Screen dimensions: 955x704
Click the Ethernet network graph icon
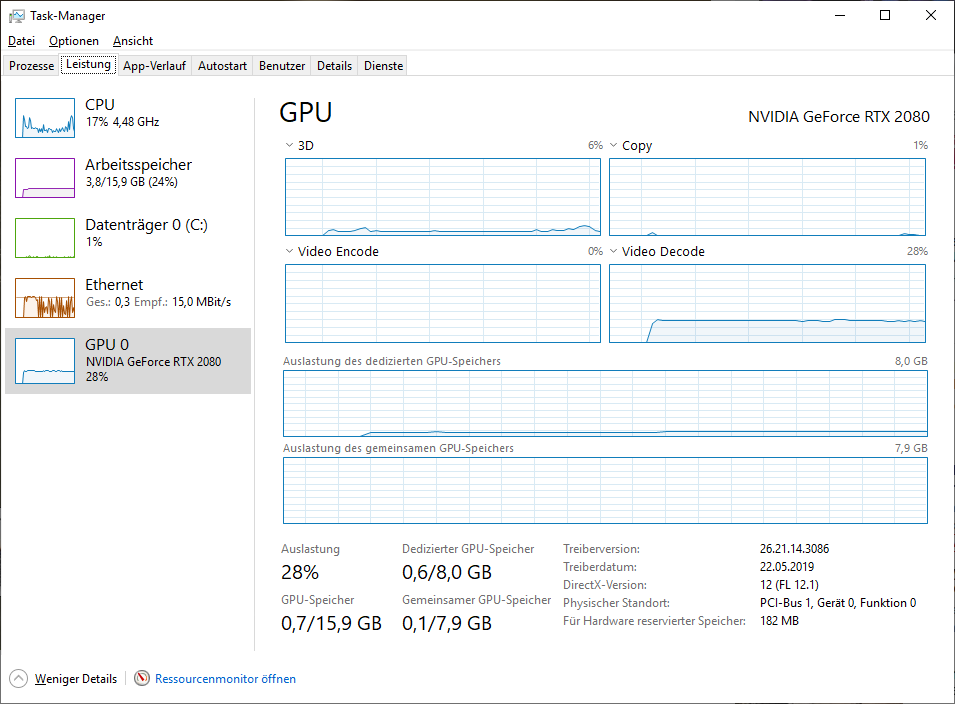(45, 298)
